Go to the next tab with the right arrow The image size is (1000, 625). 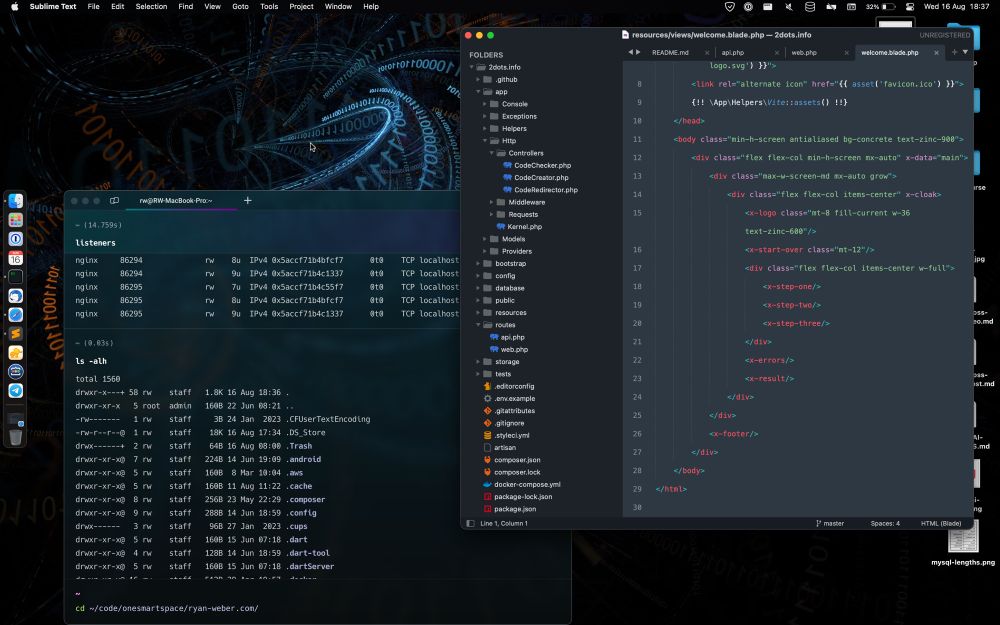click(x=638, y=52)
